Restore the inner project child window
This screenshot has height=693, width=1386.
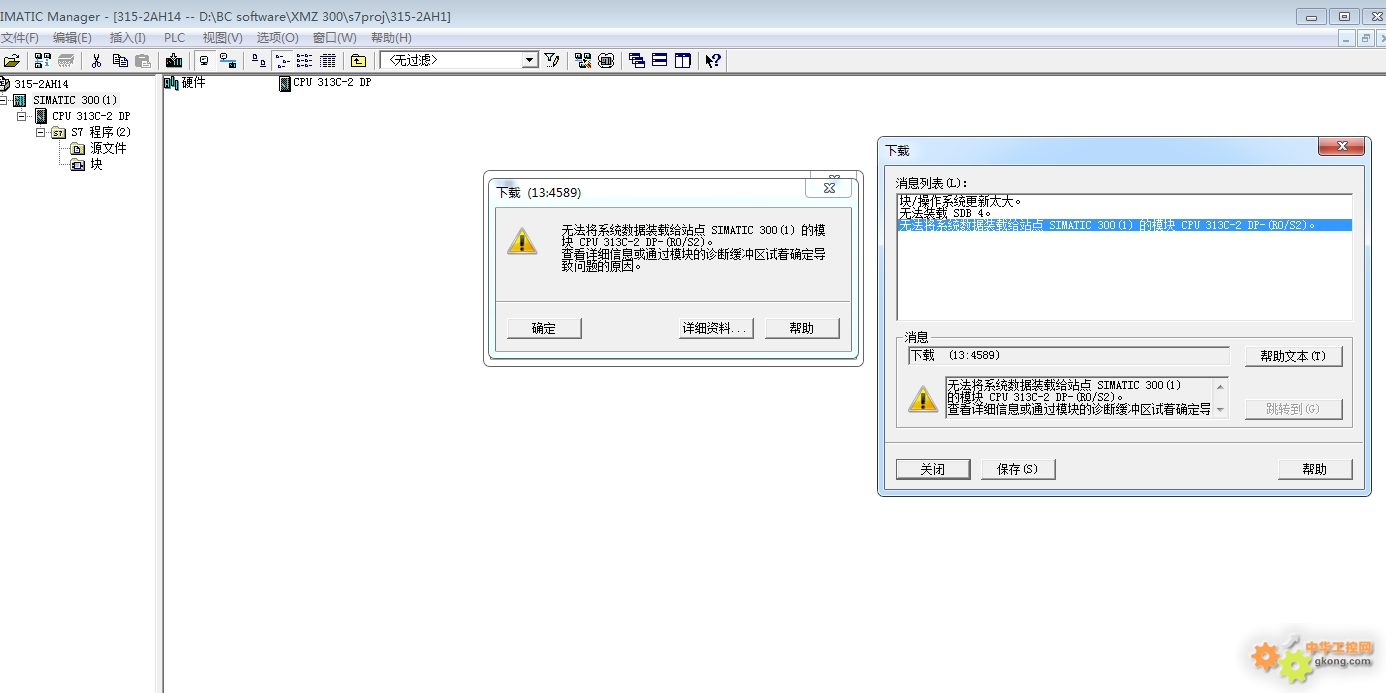(x=1365, y=38)
